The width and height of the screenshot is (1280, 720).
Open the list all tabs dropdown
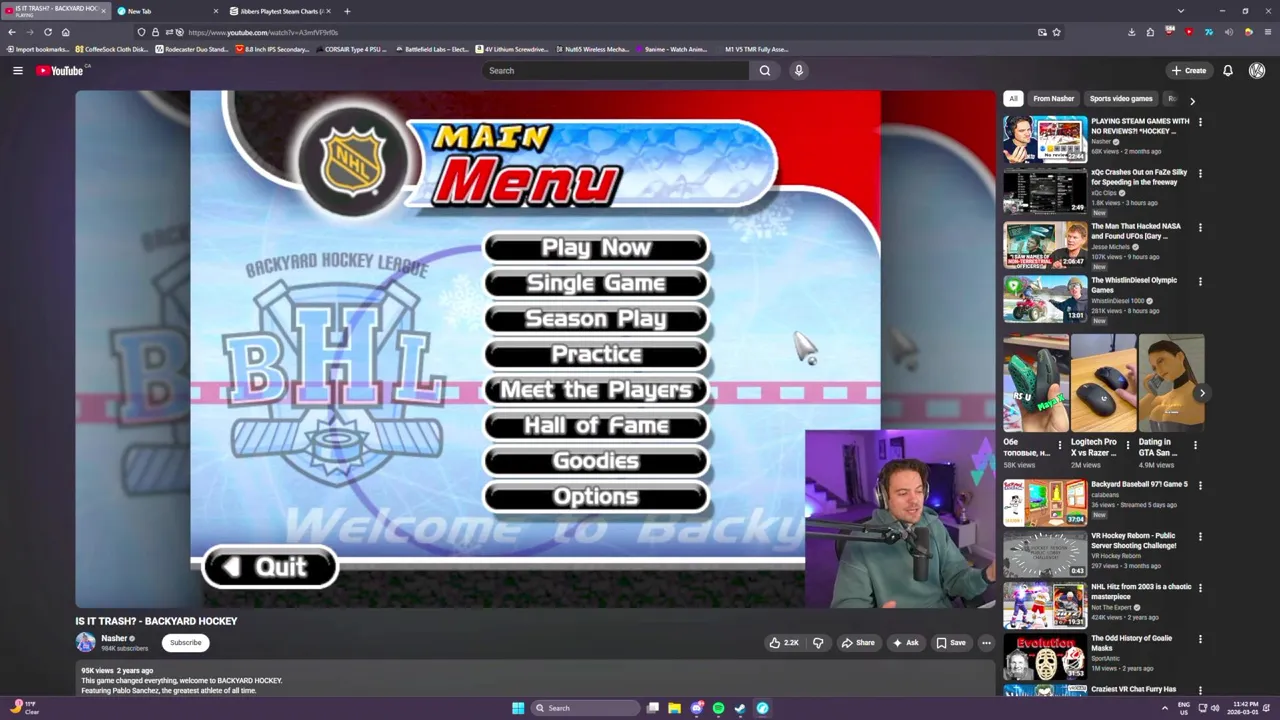coord(1181,11)
